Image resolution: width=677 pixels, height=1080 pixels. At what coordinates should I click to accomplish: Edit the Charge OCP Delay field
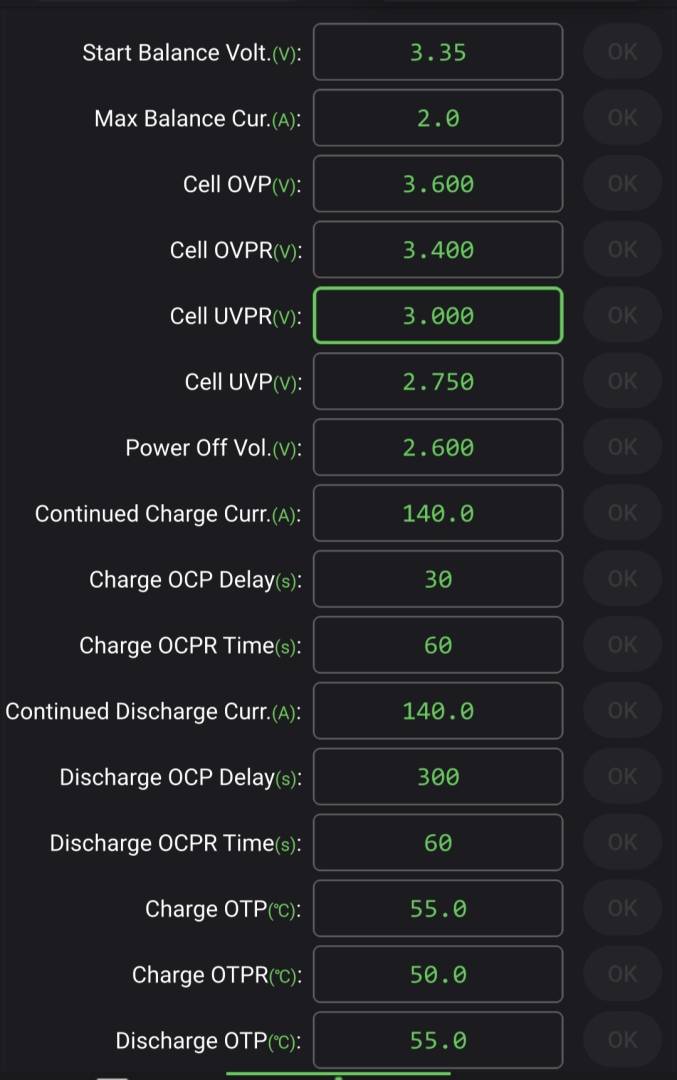coord(438,579)
